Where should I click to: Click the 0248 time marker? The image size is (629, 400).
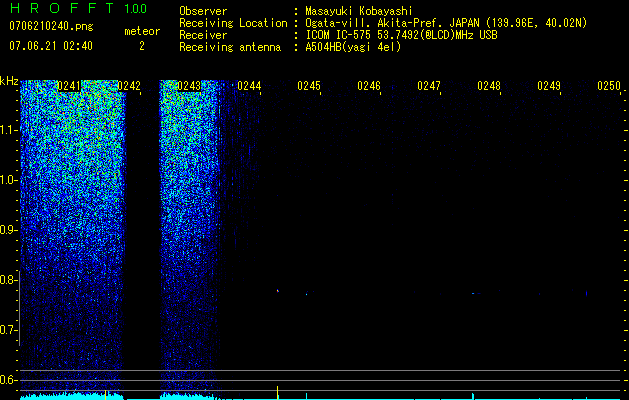pyautogui.click(x=489, y=86)
